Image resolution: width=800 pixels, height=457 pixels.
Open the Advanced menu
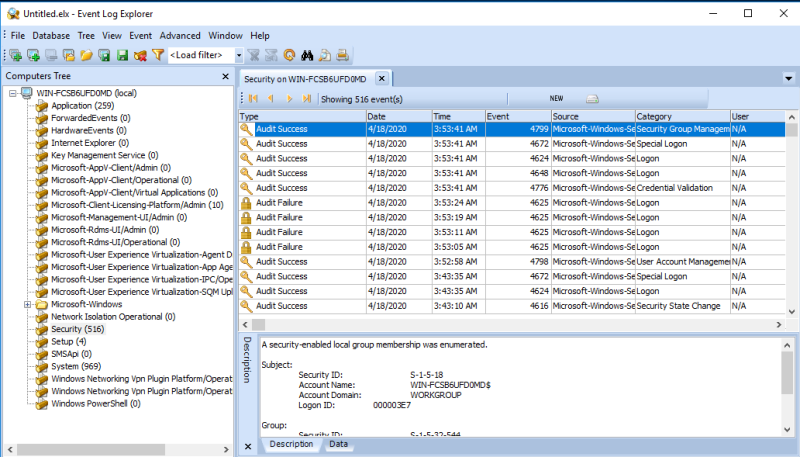click(180, 36)
